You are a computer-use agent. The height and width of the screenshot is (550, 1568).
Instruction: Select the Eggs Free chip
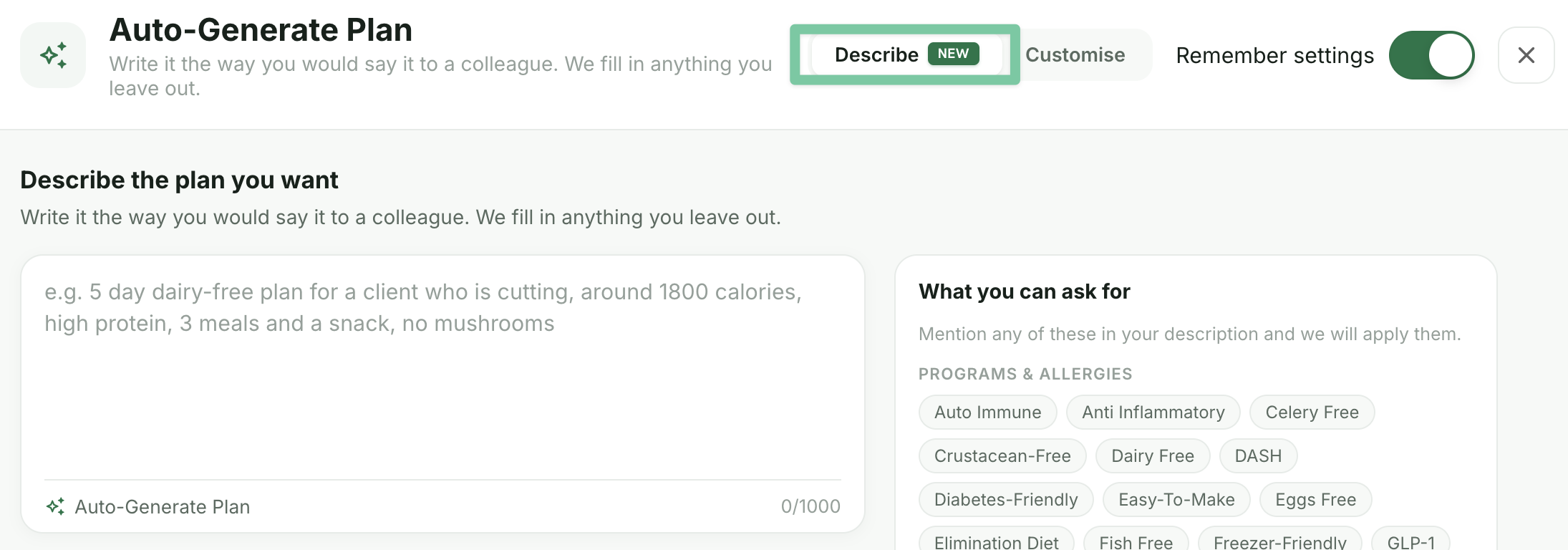point(1315,500)
